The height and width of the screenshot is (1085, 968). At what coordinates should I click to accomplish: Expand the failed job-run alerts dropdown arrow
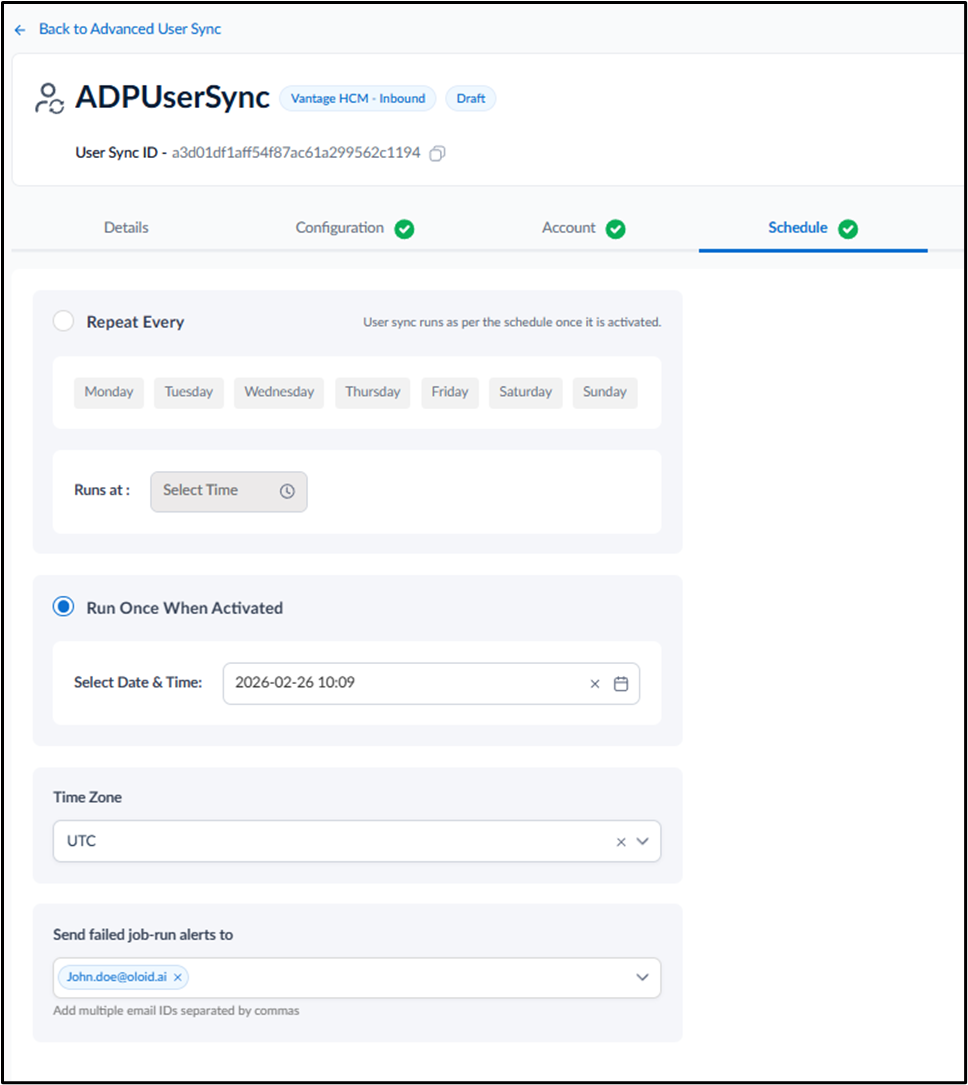pyautogui.click(x=643, y=977)
